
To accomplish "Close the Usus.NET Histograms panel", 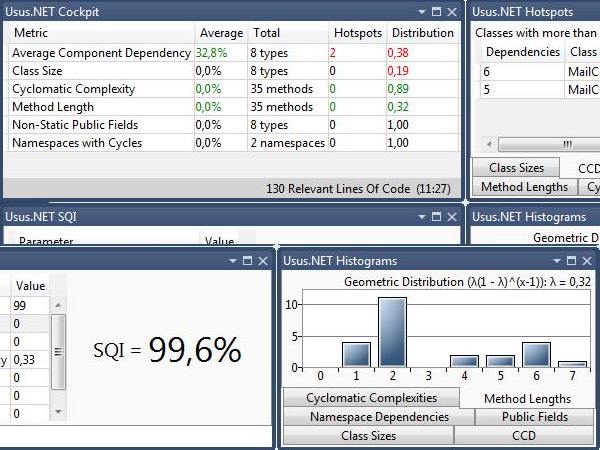I will (x=586, y=261).
